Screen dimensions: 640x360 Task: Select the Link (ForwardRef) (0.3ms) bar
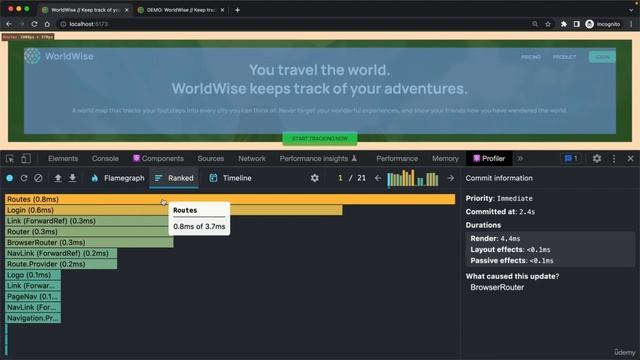89,221
